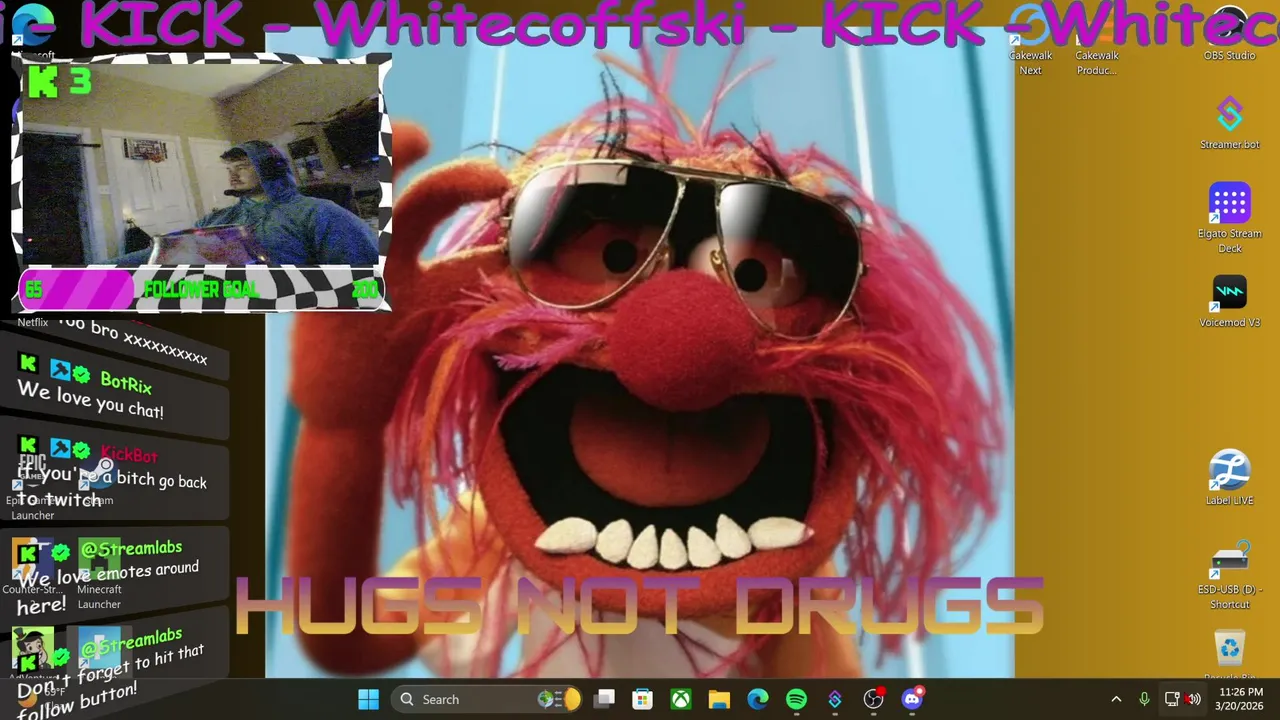Open the volume control tray icon
This screenshot has width=1280, height=720.
(1193, 699)
